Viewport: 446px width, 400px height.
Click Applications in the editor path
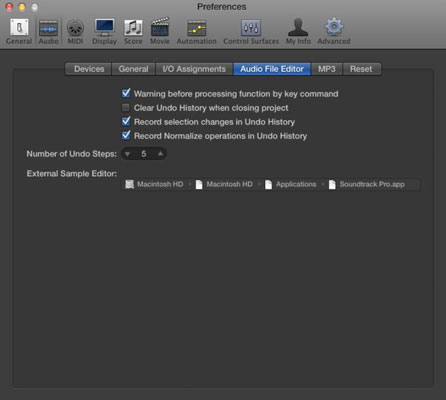pos(296,184)
